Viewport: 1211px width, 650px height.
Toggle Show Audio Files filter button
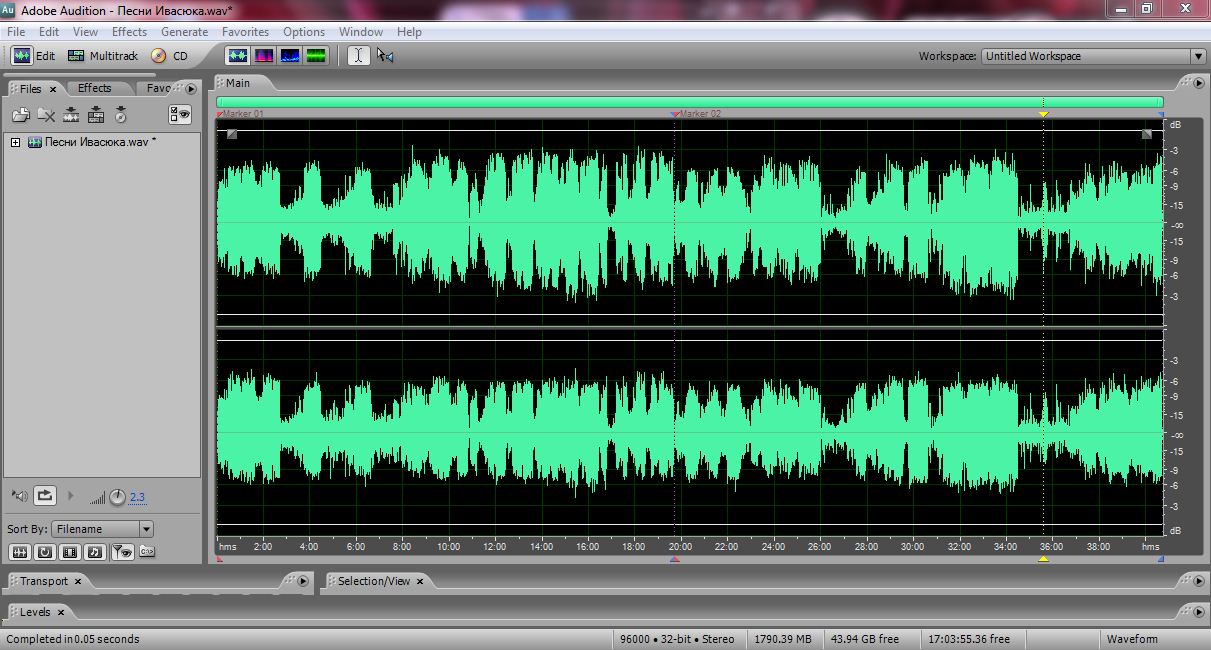coord(20,551)
